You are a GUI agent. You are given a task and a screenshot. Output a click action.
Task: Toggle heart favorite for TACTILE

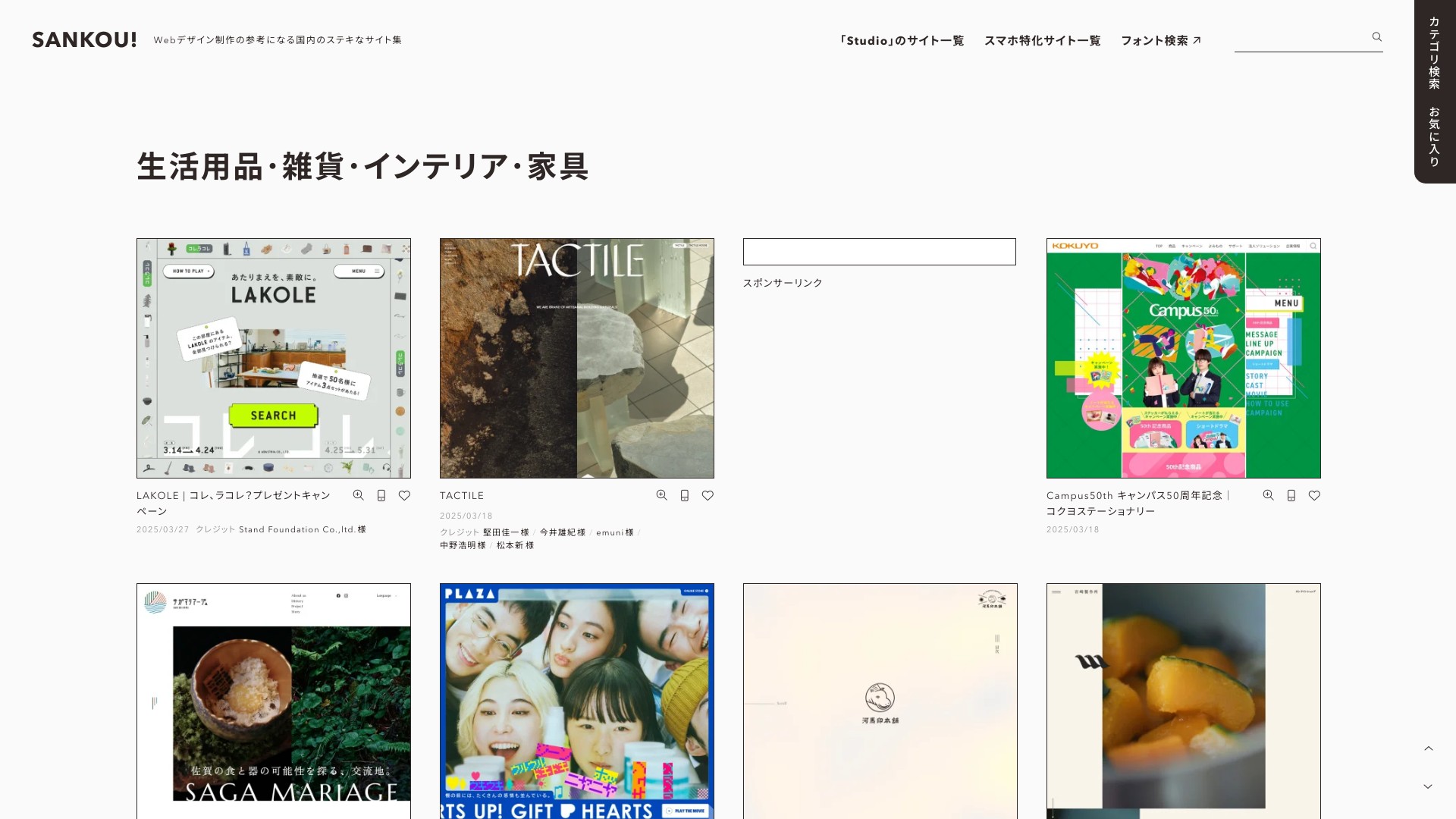coord(708,495)
